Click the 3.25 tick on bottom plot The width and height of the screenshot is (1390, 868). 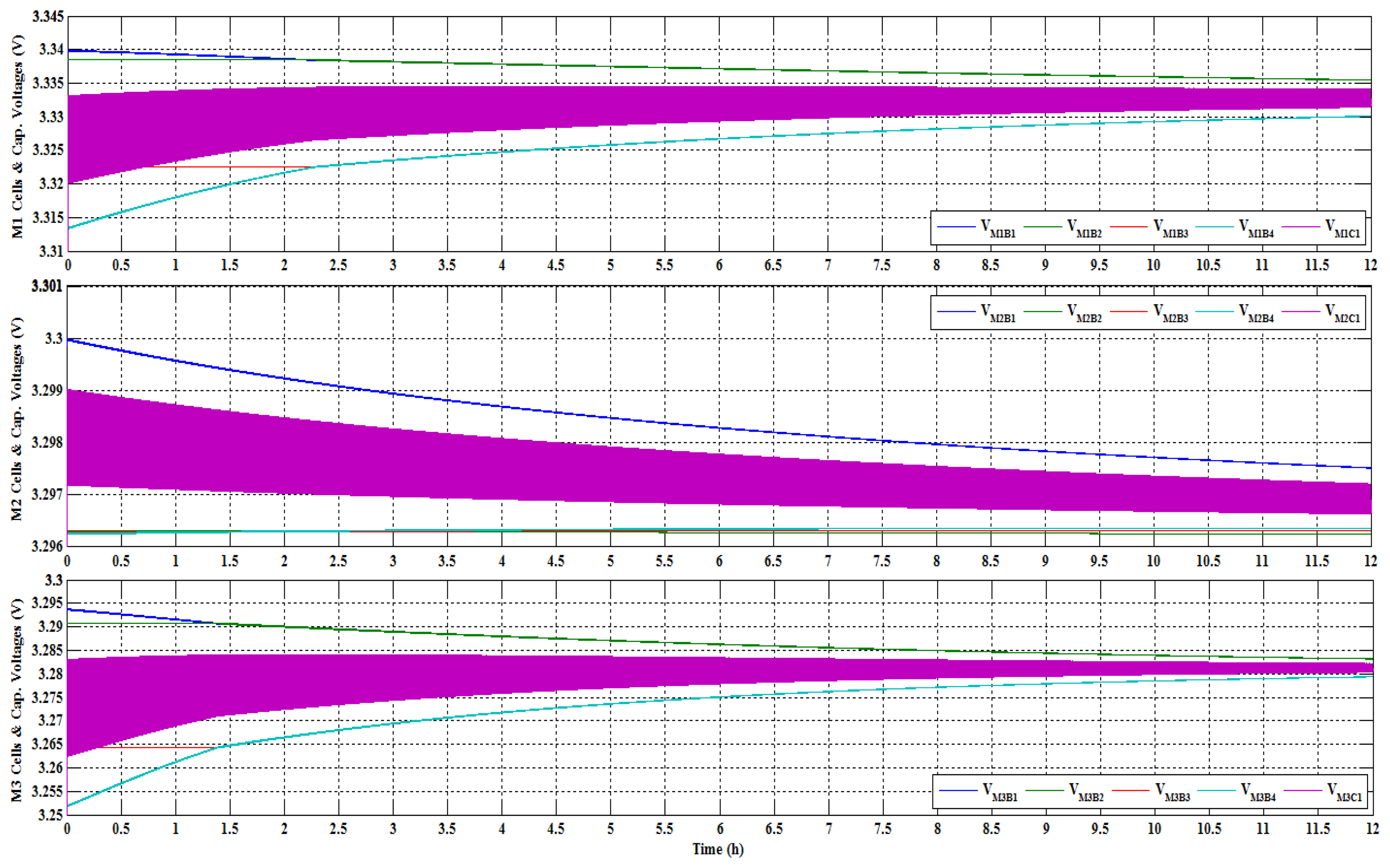pos(51,815)
